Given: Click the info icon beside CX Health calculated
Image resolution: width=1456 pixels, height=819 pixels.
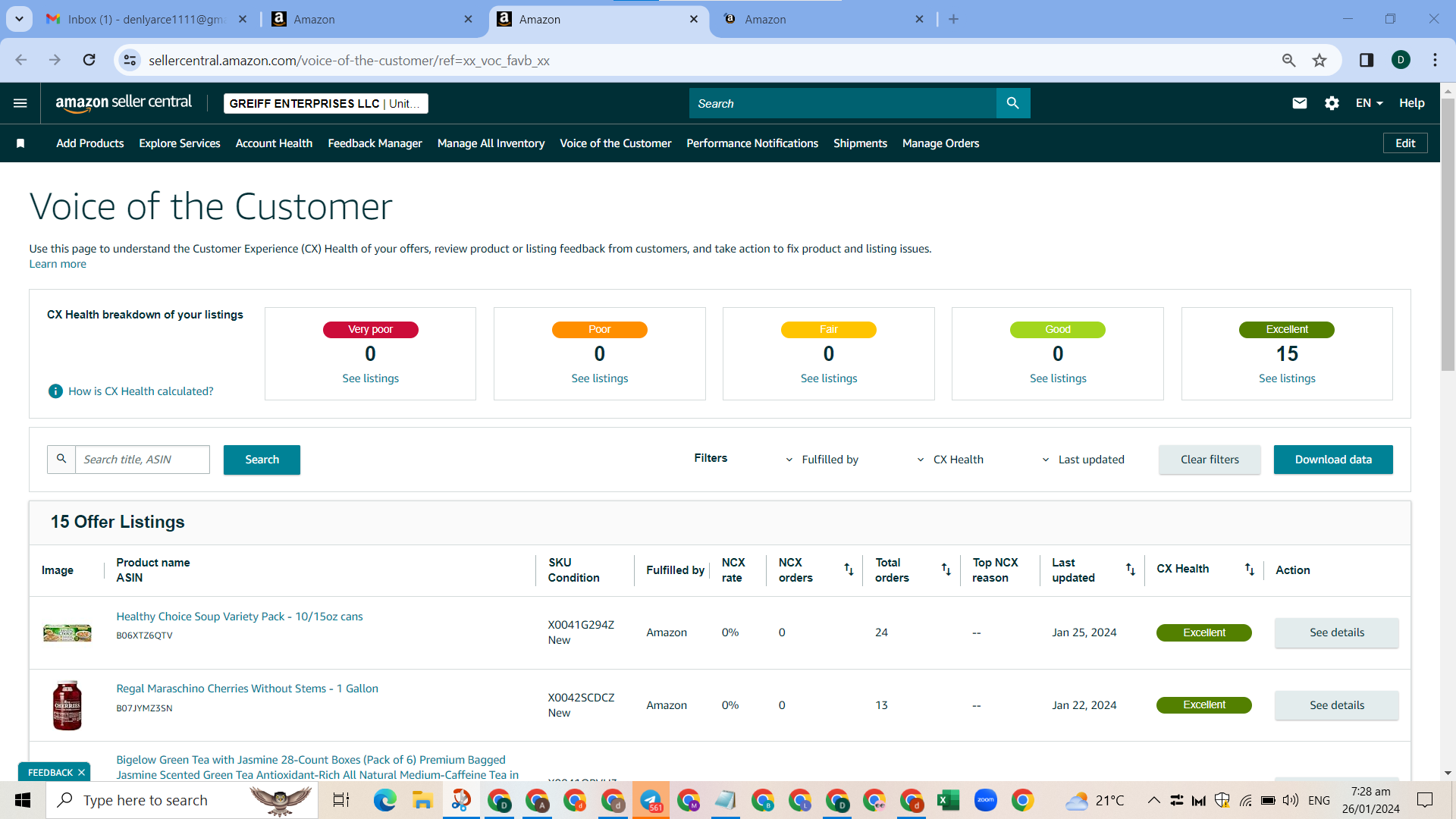Looking at the screenshot, I should coord(55,391).
